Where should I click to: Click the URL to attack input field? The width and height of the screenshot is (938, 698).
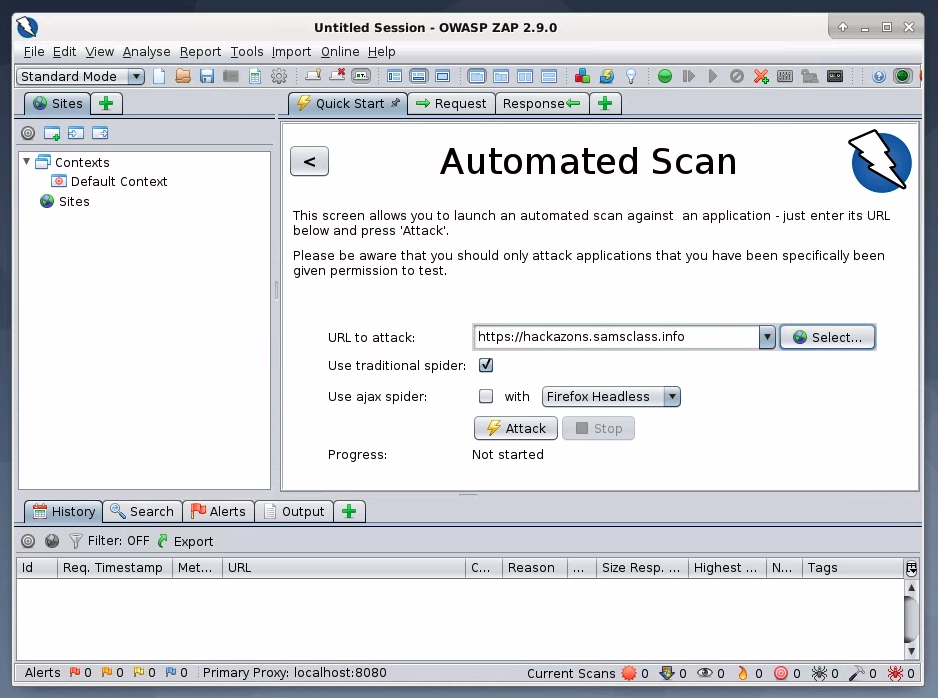coord(616,337)
